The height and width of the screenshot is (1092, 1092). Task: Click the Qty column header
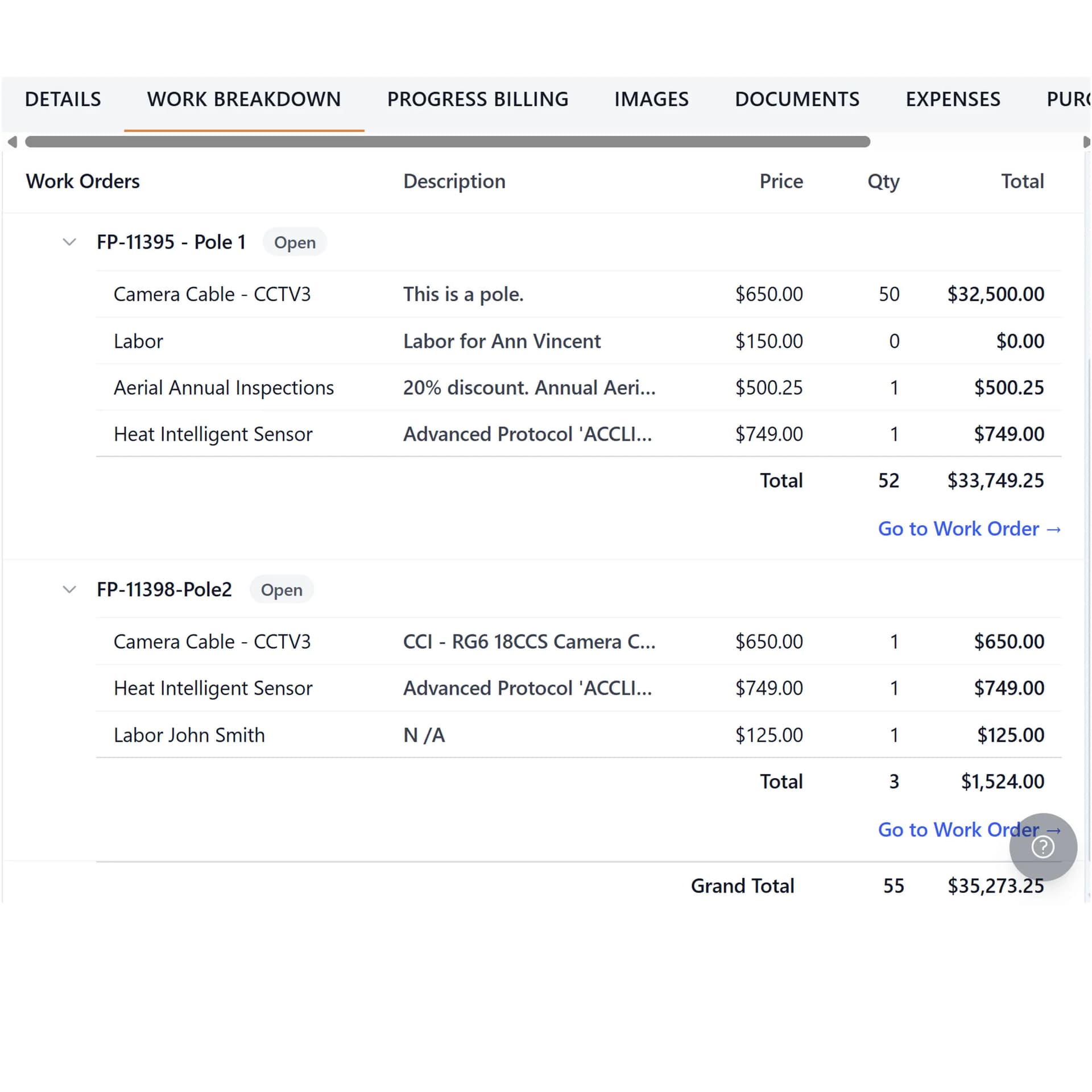pos(883,182)
